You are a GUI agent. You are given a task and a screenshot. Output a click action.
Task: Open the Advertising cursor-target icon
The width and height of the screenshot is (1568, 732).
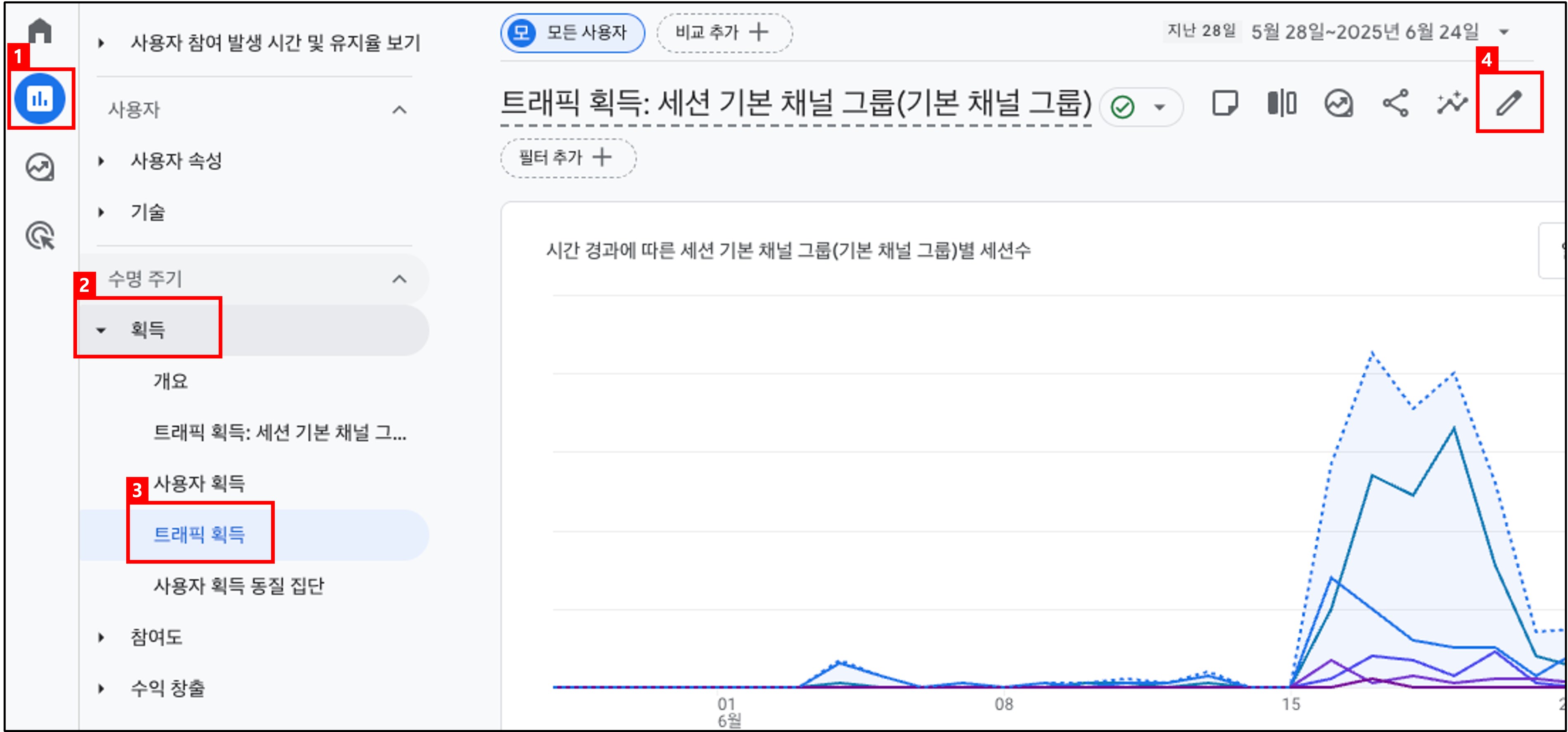[40, 236]
